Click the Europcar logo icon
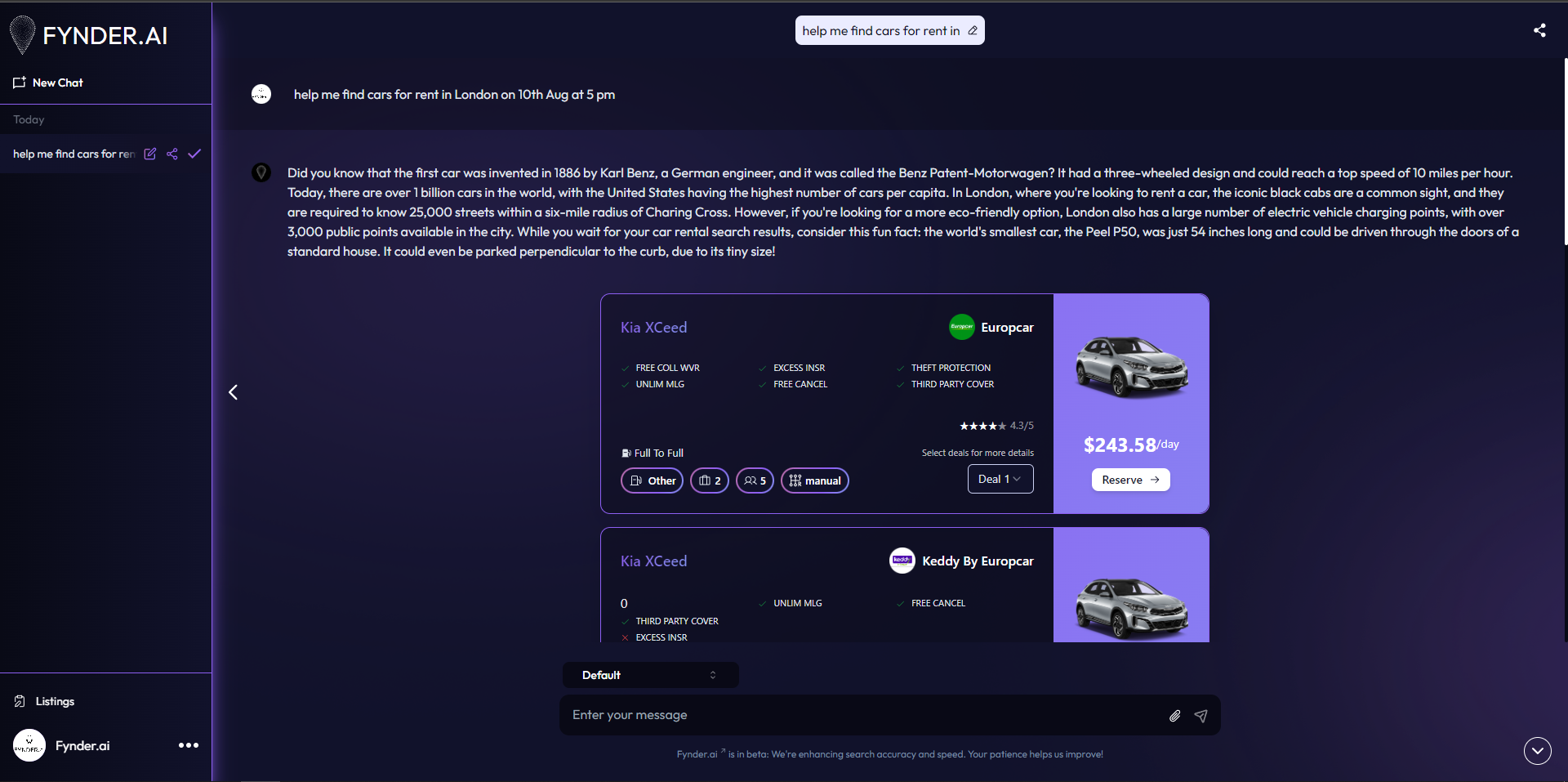 point(962,327)
